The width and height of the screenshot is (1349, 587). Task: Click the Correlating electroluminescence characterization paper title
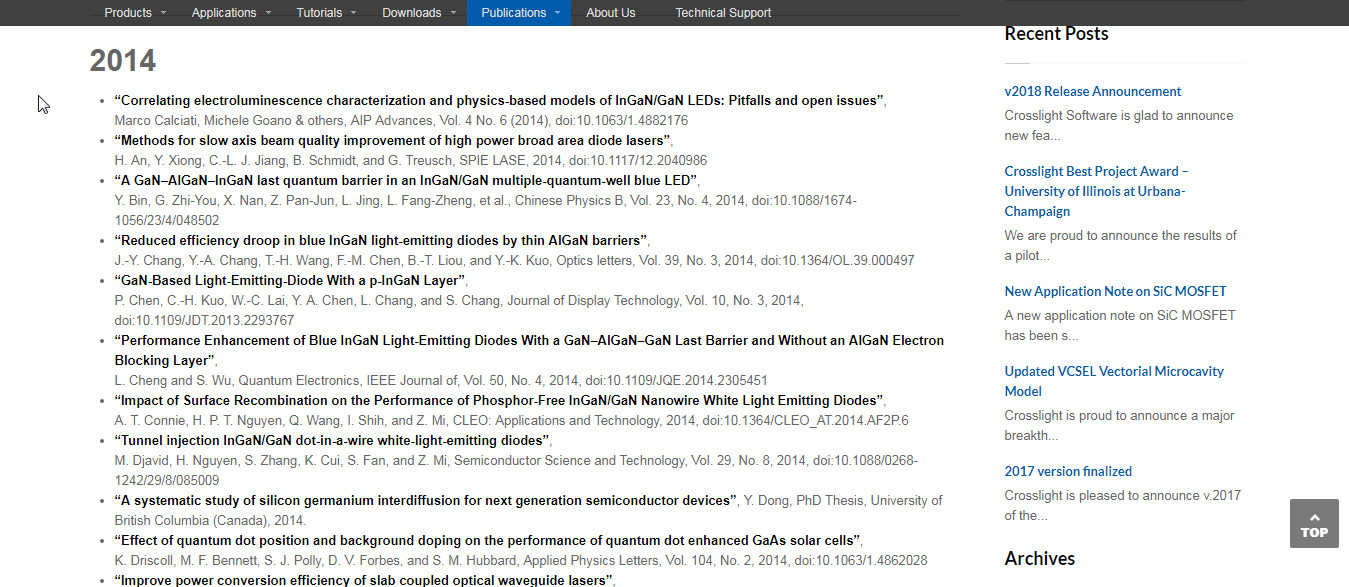coord(499,100)
